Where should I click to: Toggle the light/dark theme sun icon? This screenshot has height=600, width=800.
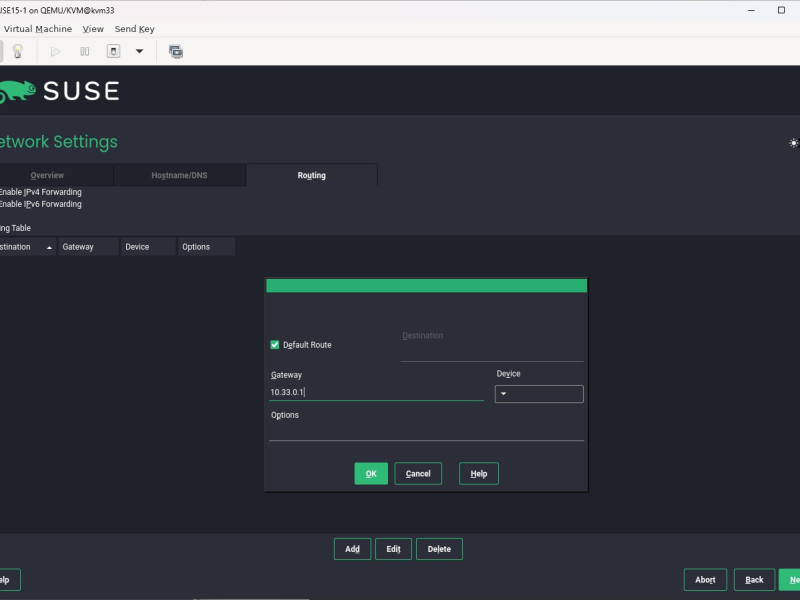[x=793, y=143]
